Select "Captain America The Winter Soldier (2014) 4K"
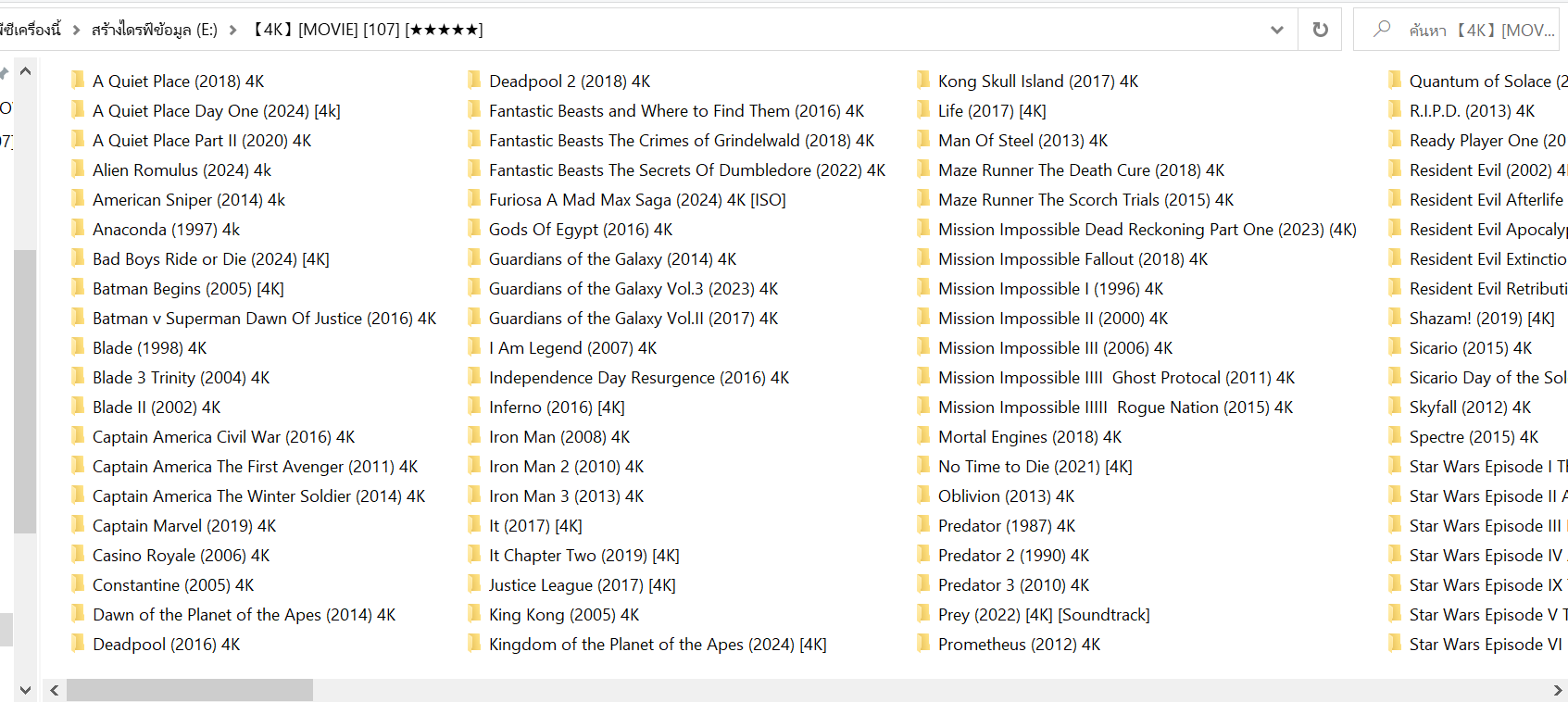 tap(259, 496)
